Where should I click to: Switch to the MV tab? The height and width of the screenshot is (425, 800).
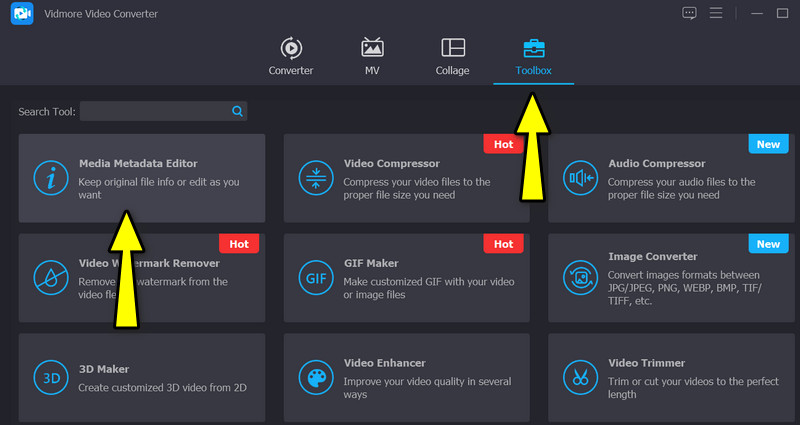pyautogui.click(x=372, y=57)
